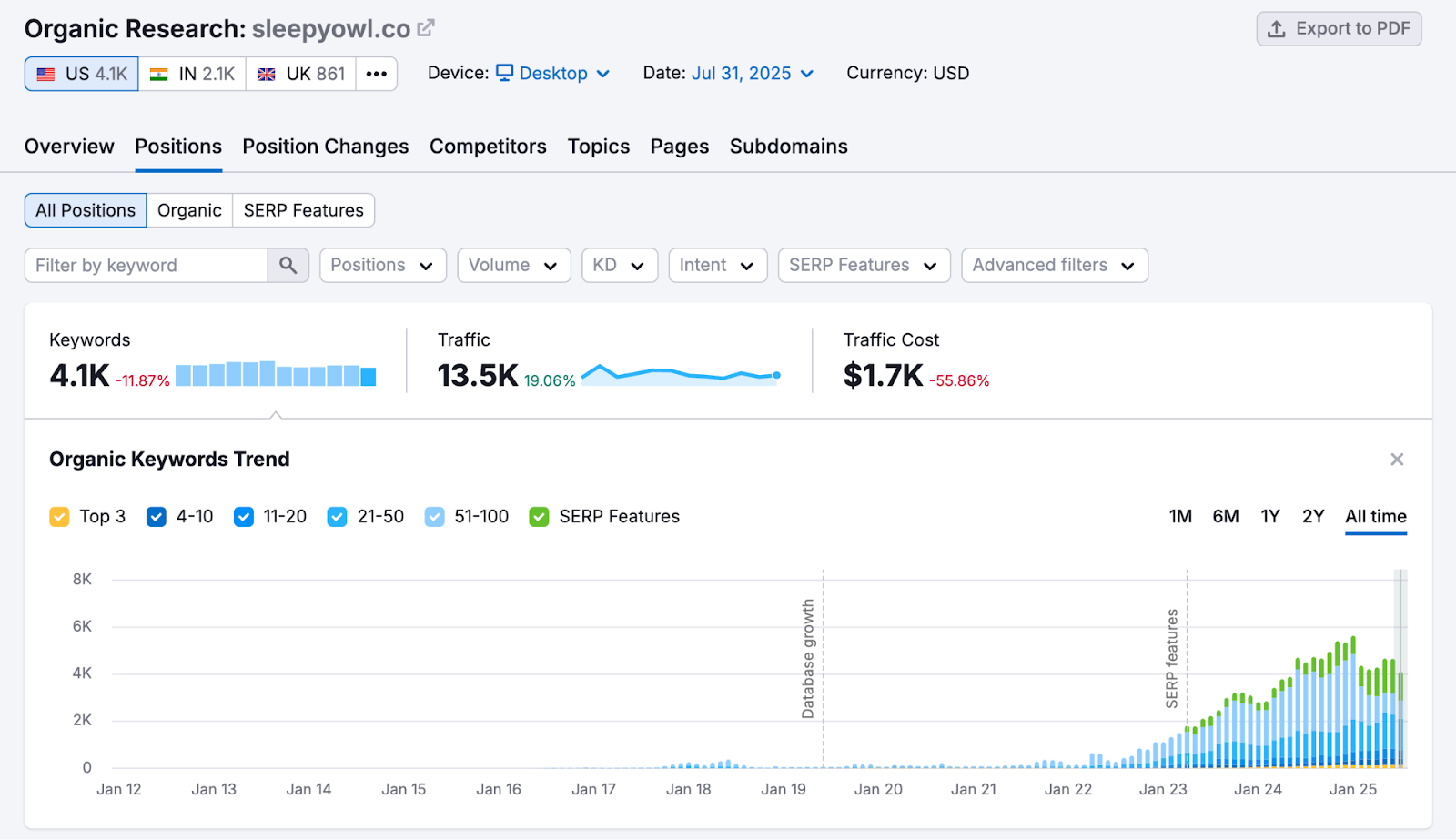Toggle the SERP Features legend checkbox
Image resolution: width=1456 pixels, height=840 pixels.
coord(540,517)
